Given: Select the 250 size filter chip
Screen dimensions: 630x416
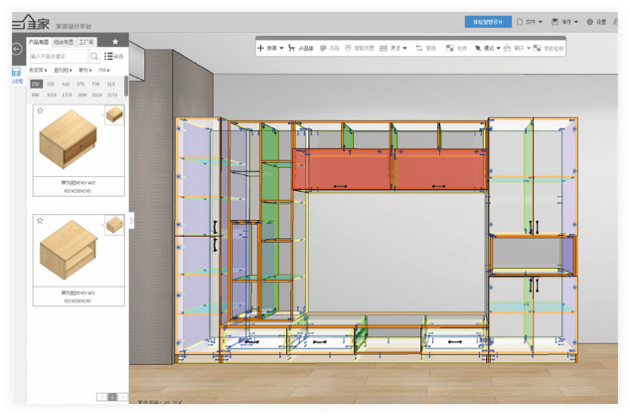Looking at the screenshot, I should pos(37,84).
